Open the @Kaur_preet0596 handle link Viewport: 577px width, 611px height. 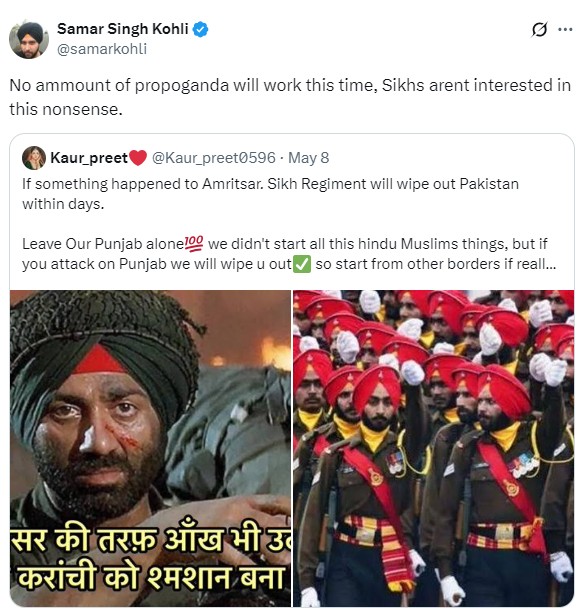pyautogui.click(x=214, y=158)
